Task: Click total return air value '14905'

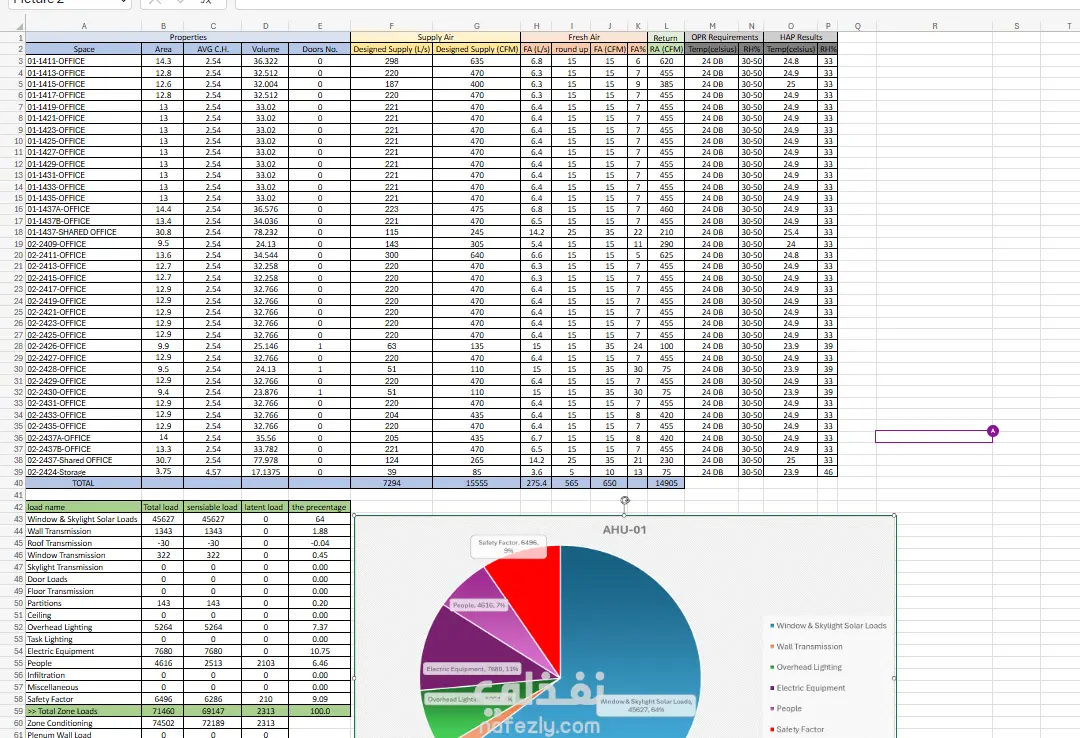Action: pos(666,483)
